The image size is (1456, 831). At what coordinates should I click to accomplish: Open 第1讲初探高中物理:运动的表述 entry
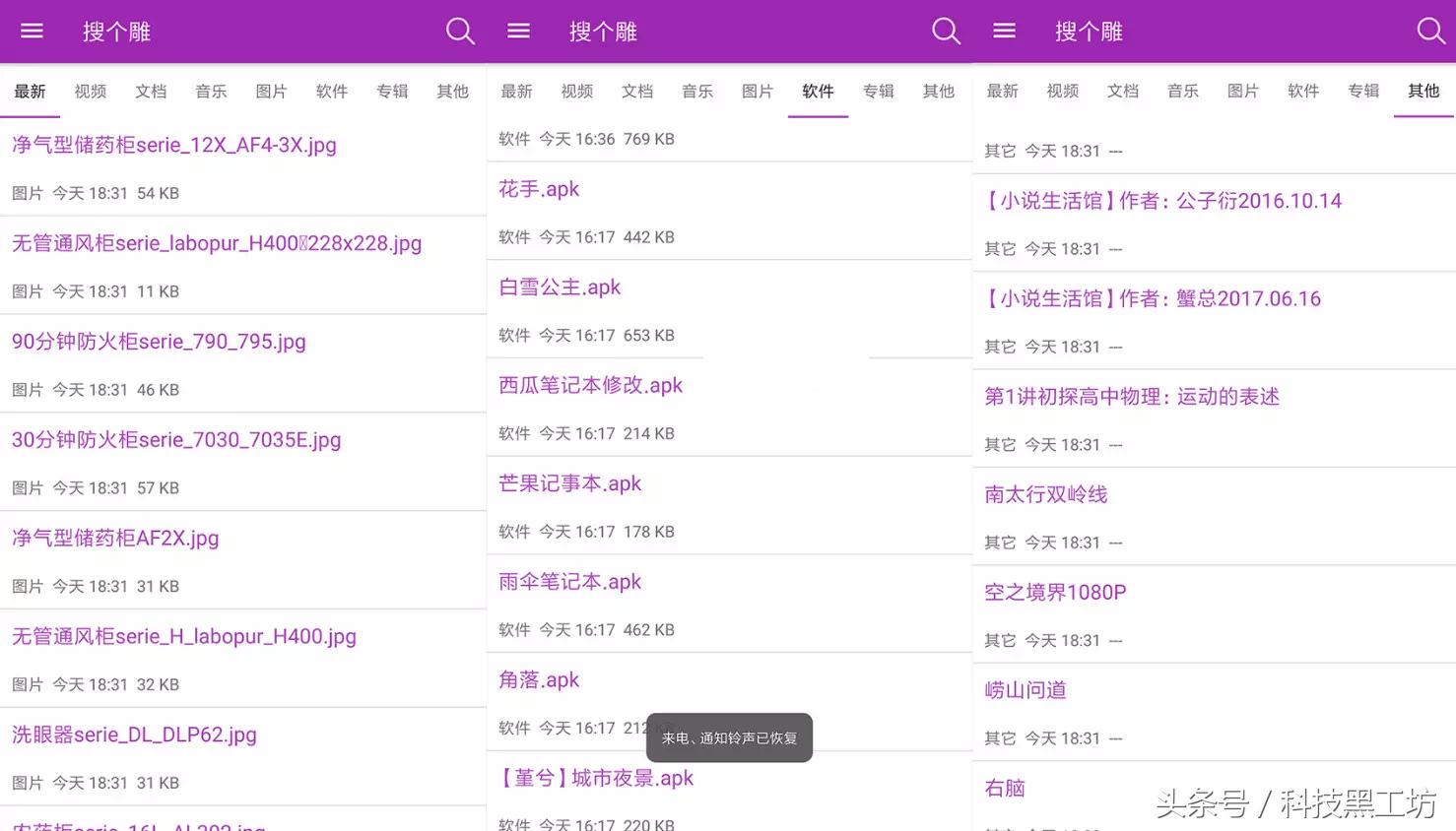1131,397
